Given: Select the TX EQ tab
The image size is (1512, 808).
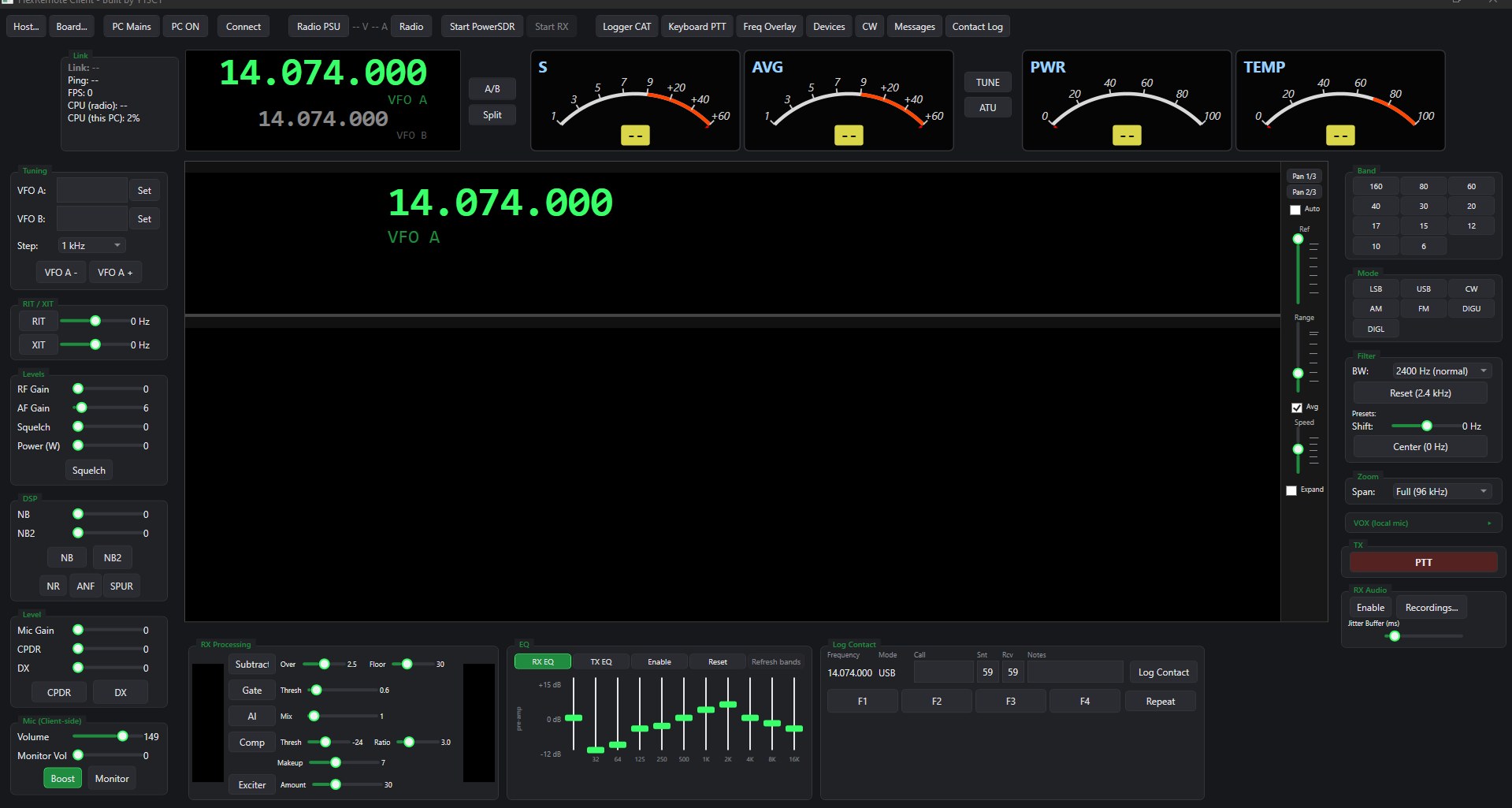Looking at the screenshot, I should tap(601, 662).
